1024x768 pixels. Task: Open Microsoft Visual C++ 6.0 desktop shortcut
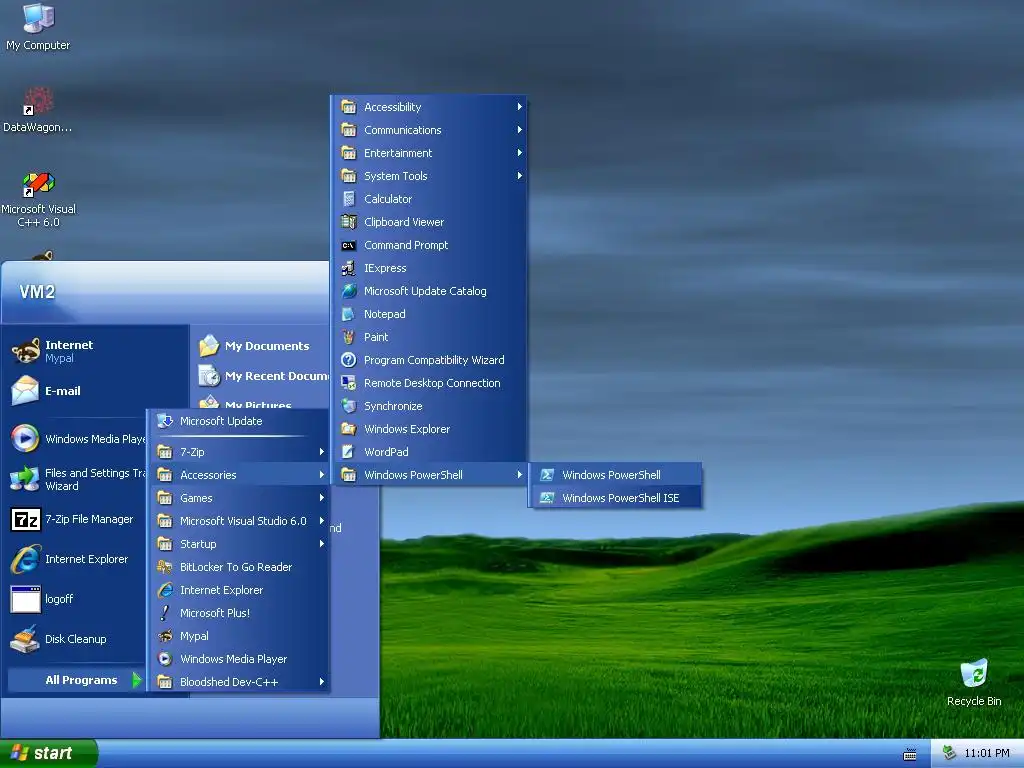[x=38, y=199]
